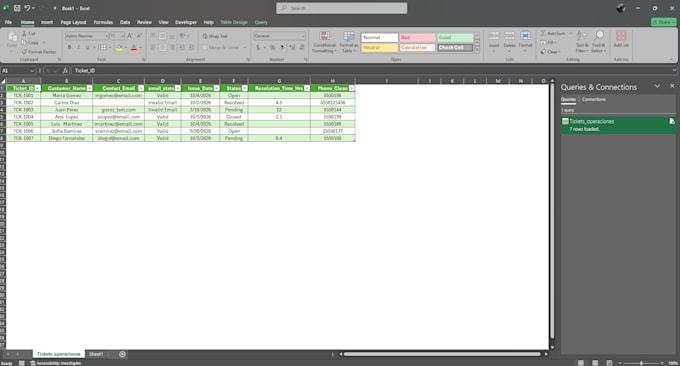
Task: Click the Orientation text angle icon
Action: click(183, 36)
